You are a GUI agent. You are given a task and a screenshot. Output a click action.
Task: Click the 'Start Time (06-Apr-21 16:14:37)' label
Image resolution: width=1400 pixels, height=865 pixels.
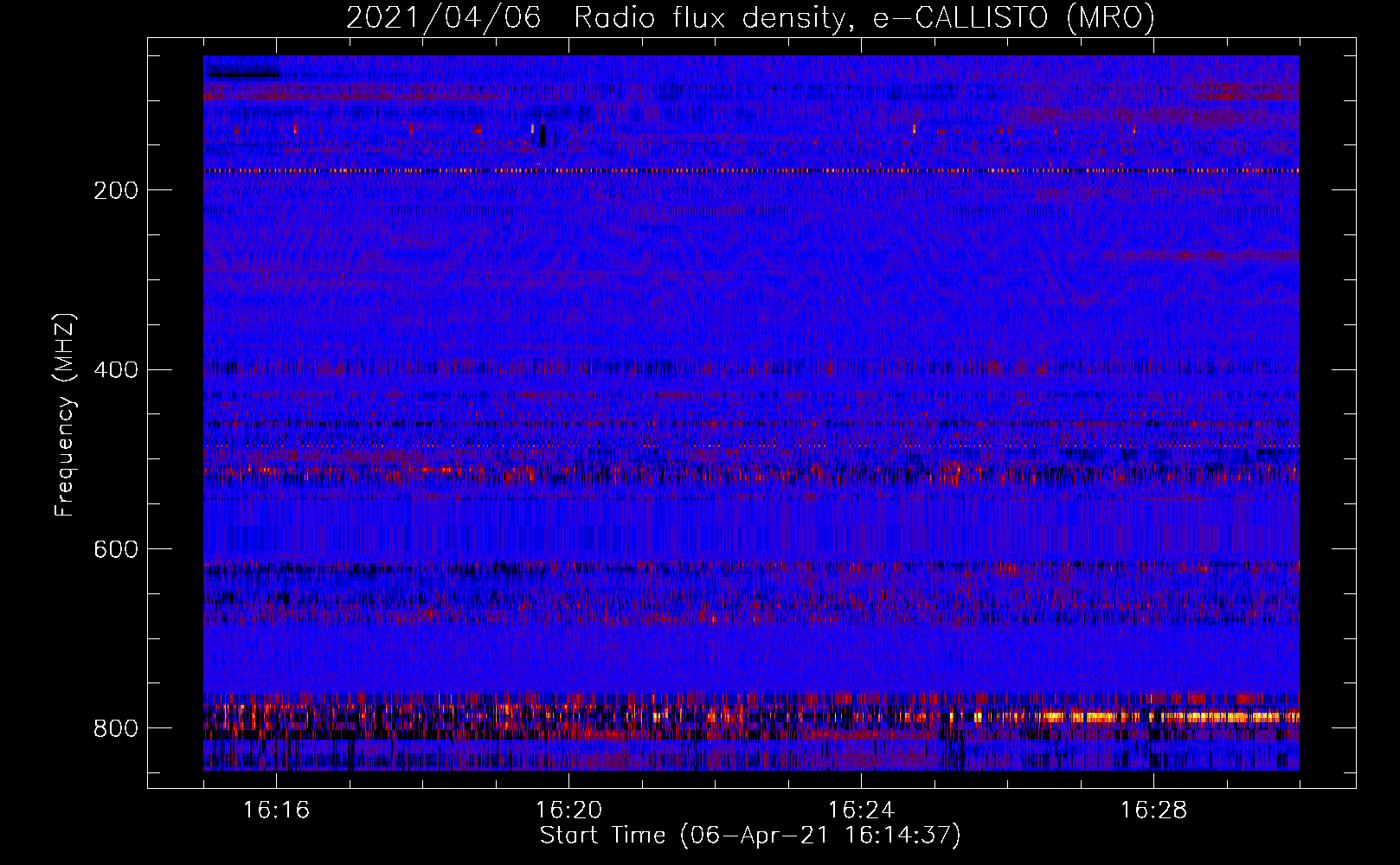750,836
